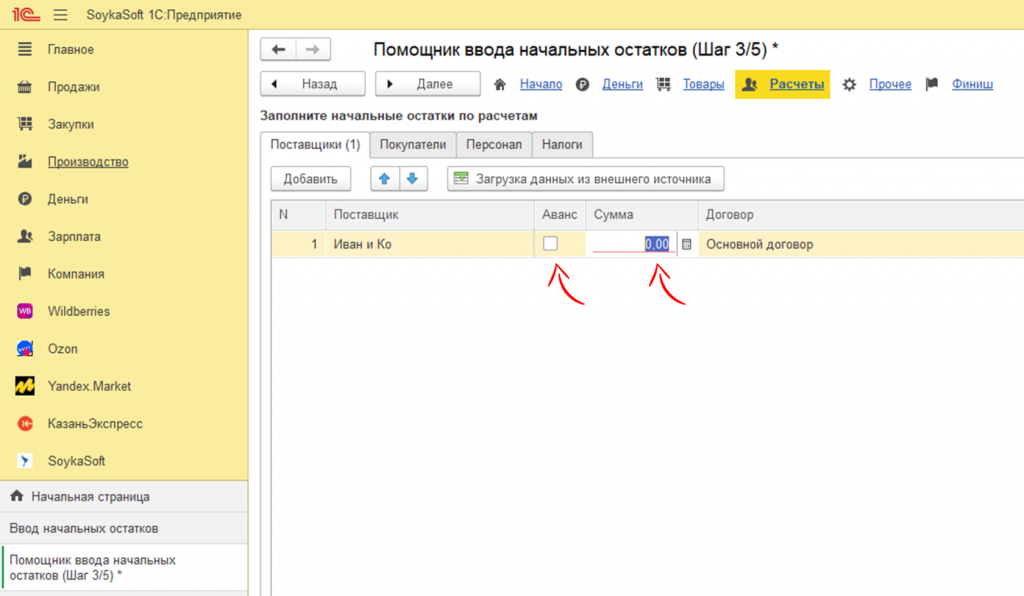Viewport: 1024px width, 596px height.
Task: Switch to the Покупатели tab
Action: 413,145
